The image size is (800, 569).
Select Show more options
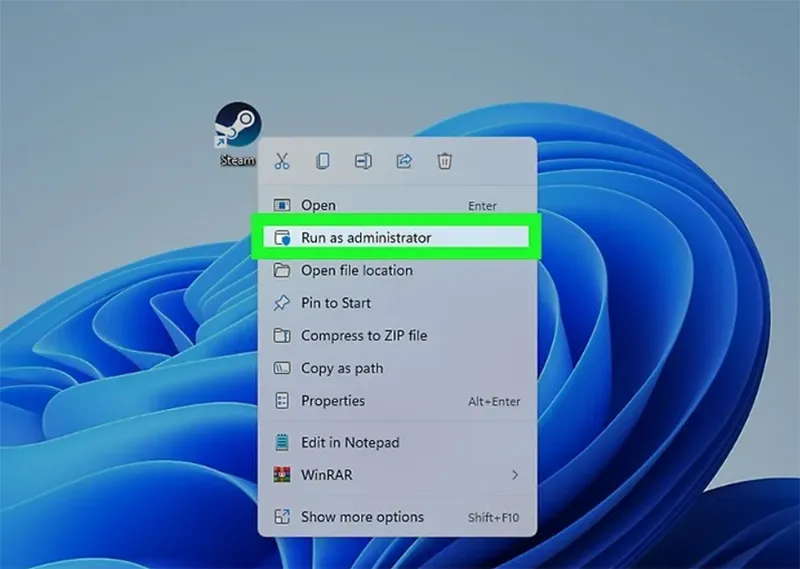(397, 517)
